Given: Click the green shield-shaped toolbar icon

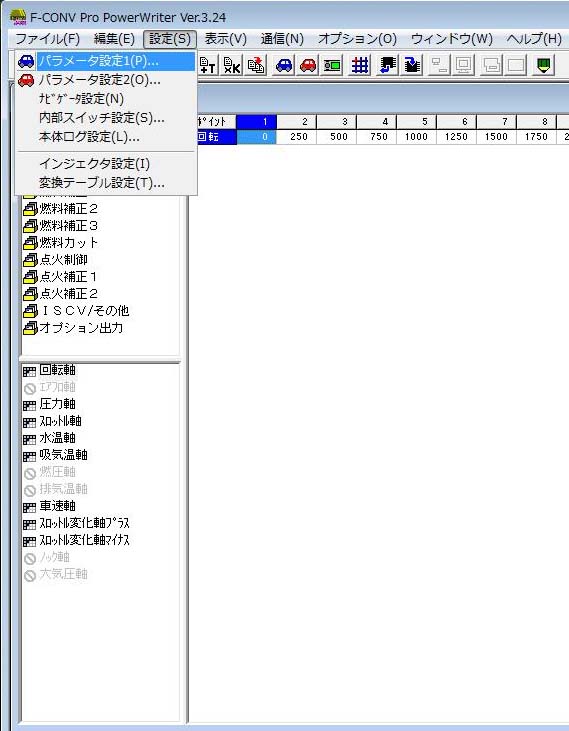Looking at the screenshot, I should (543, 66).
